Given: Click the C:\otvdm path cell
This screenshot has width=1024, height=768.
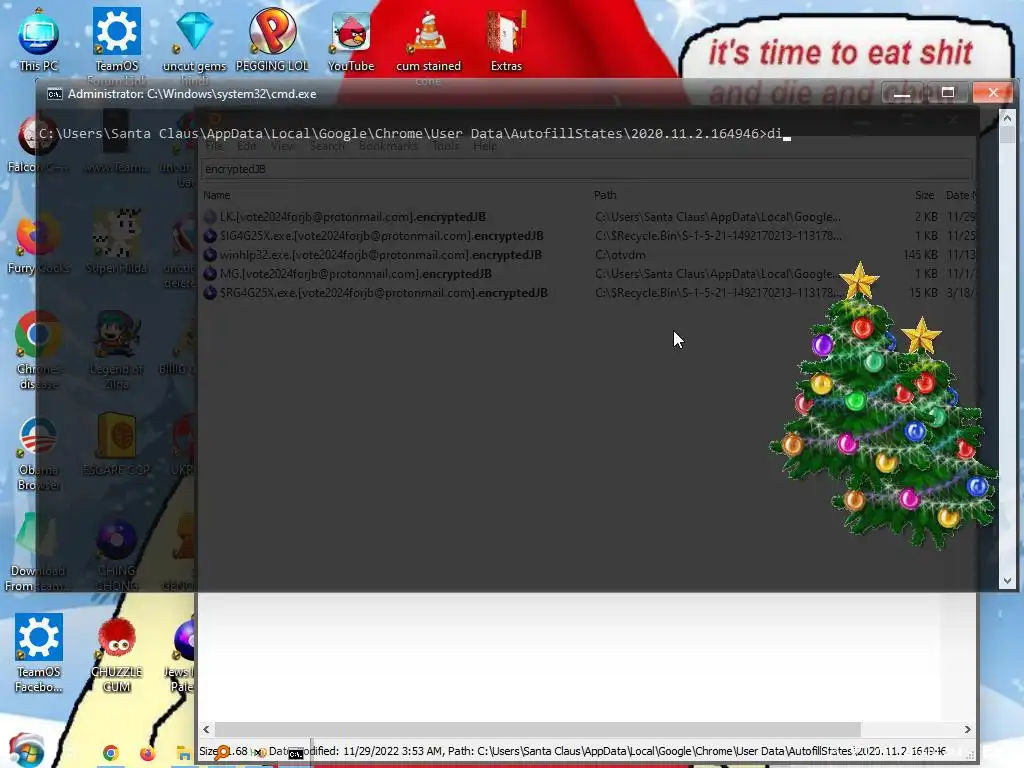Looking at the screenshot, I should [620, 255].
